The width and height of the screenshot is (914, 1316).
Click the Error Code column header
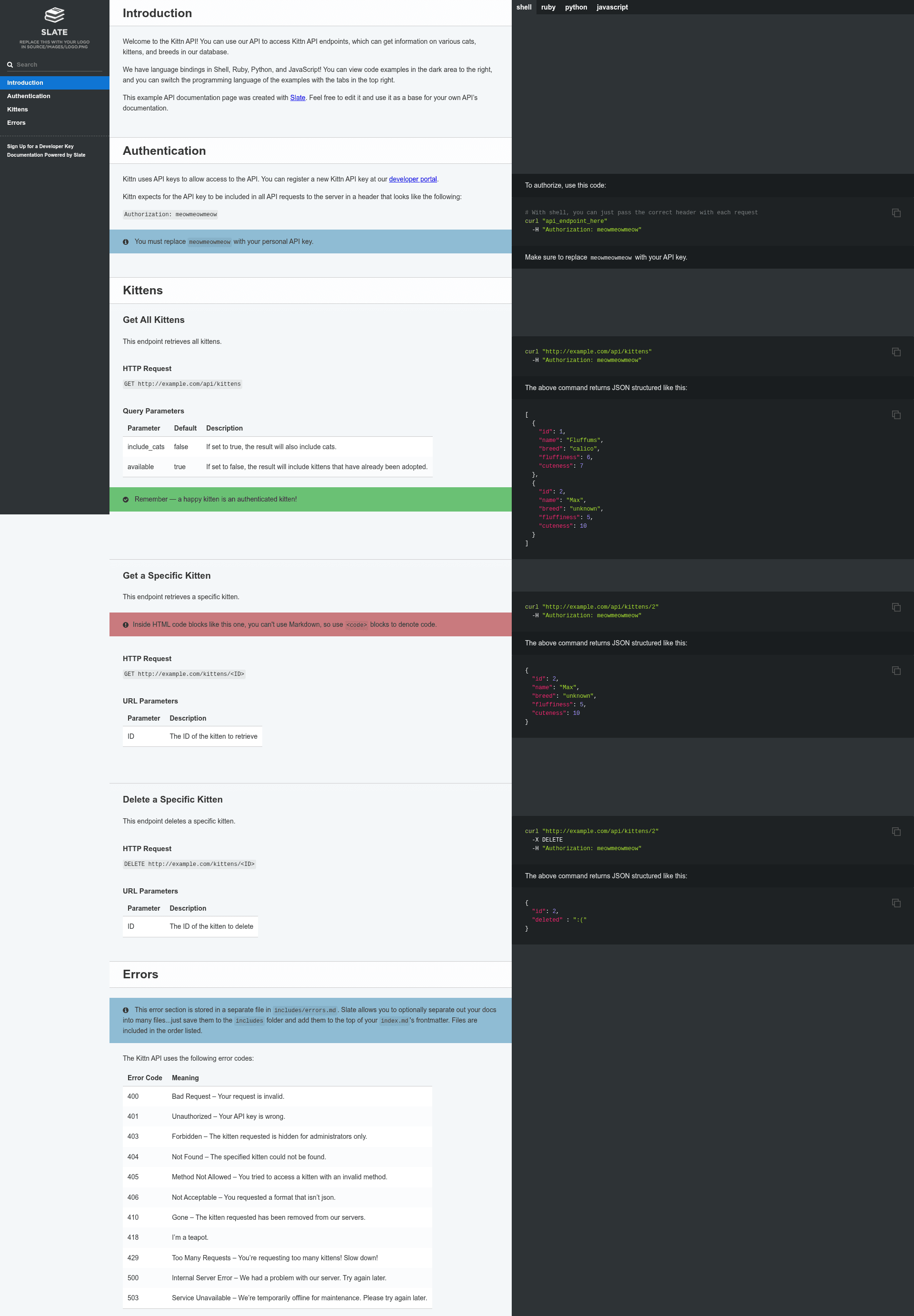145,1078
